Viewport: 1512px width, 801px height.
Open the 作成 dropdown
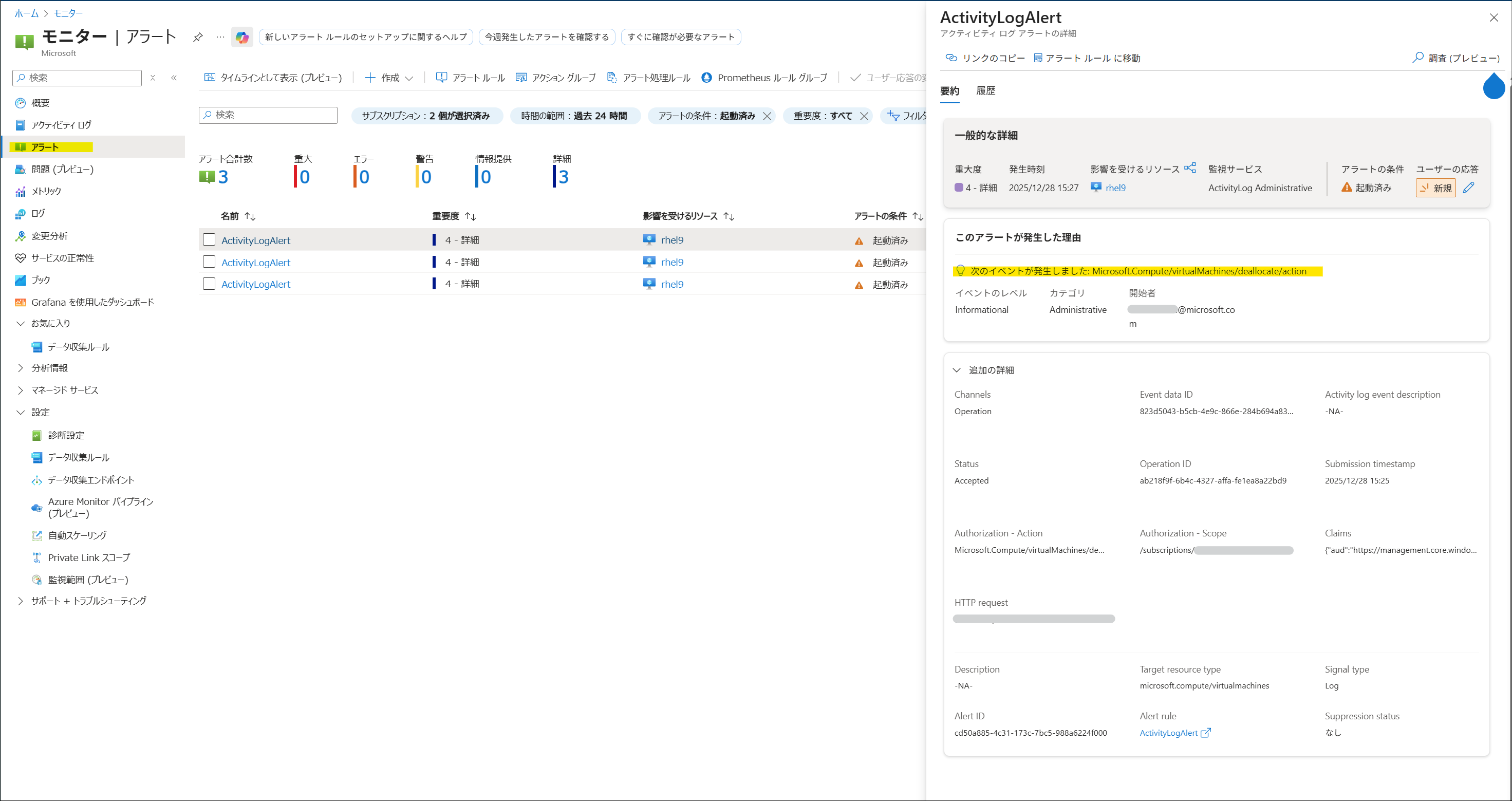pos(388,78)
